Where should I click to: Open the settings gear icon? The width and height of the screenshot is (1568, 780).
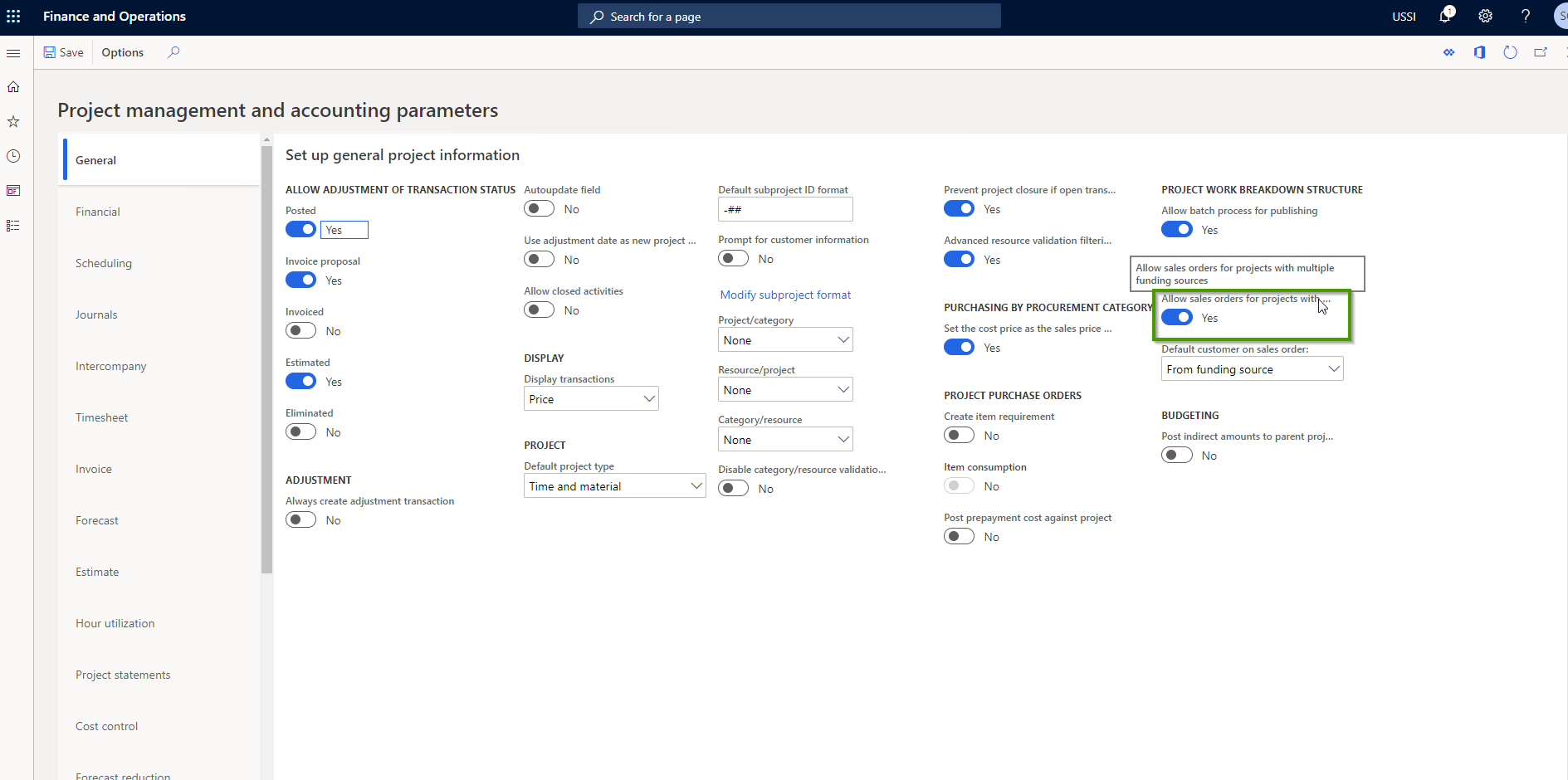point(1485,16)
